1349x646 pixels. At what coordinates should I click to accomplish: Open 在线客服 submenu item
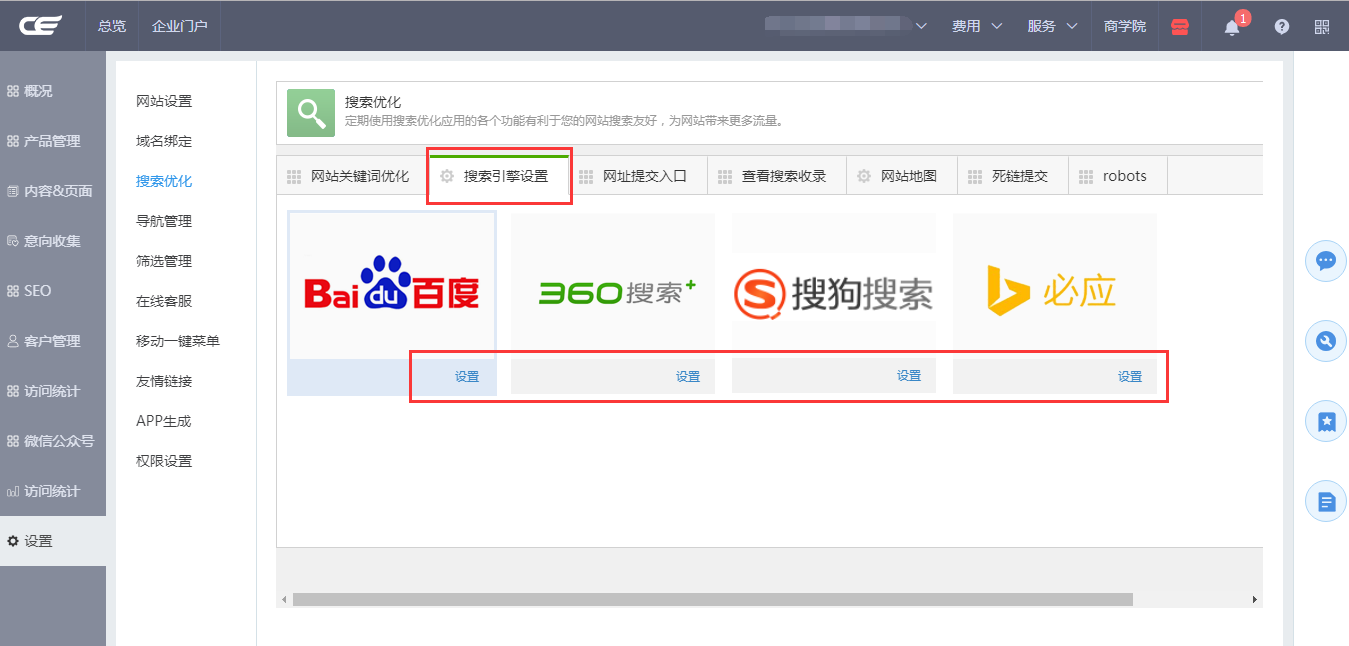[164, 301]
